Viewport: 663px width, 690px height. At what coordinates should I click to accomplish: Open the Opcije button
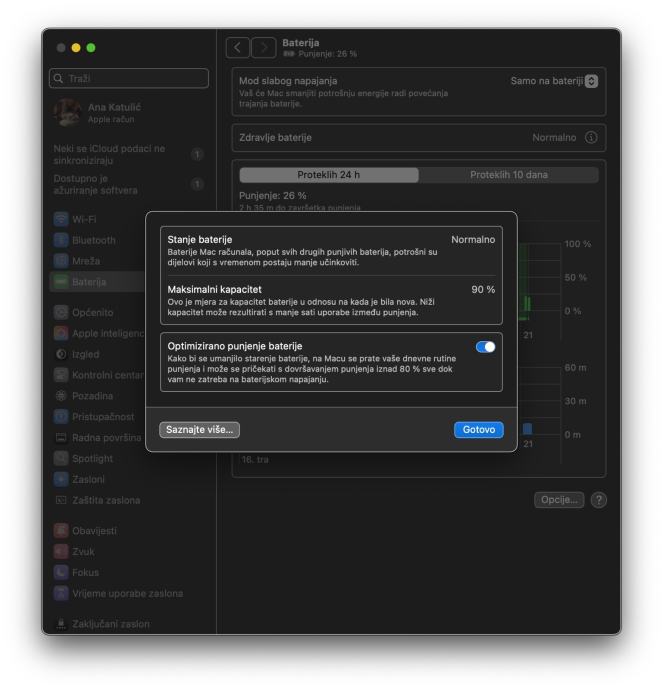(x=559, y=500)
